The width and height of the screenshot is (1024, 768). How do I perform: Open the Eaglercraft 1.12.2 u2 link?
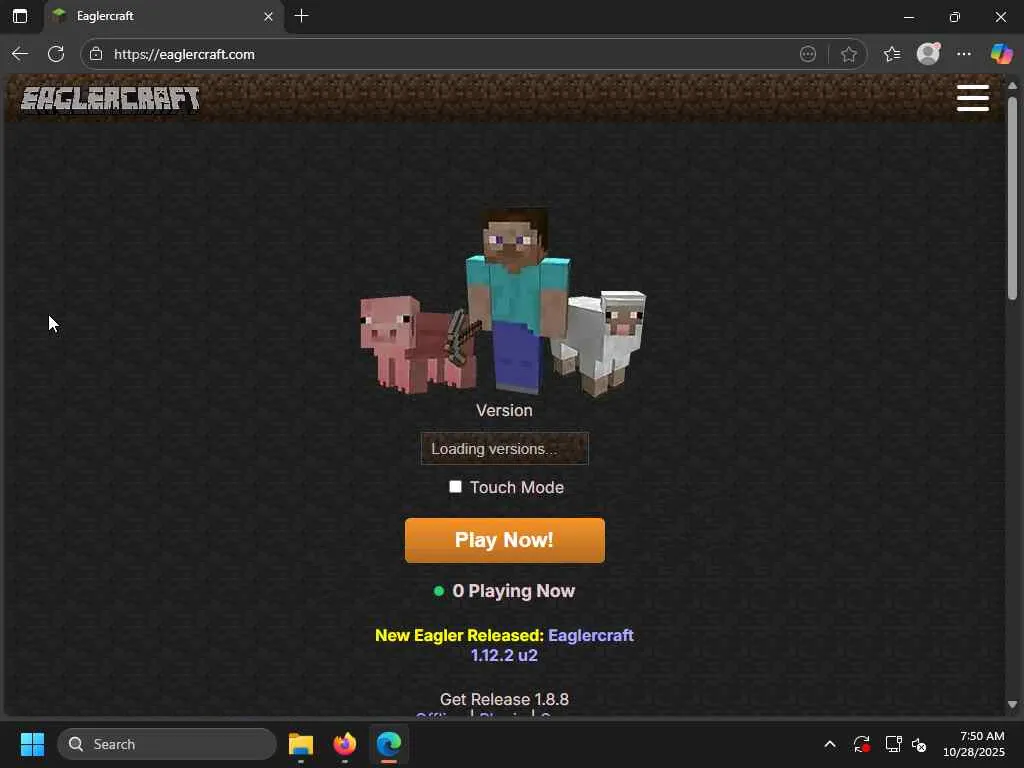click(552, 645)
